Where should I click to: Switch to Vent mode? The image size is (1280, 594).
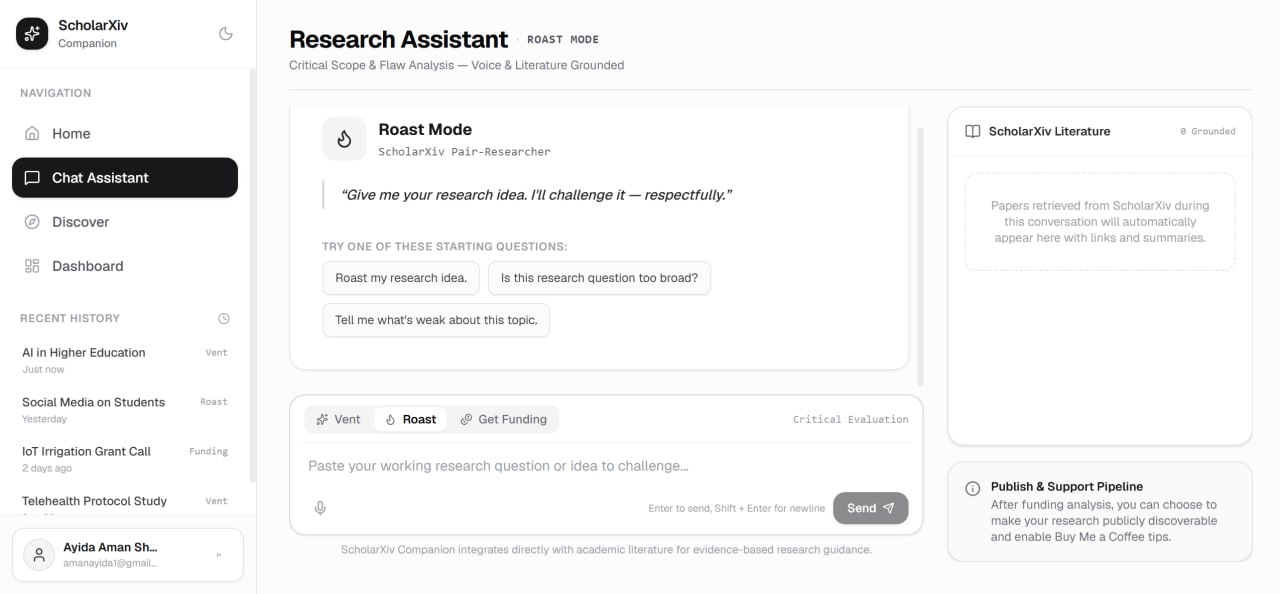click(338, 419)
